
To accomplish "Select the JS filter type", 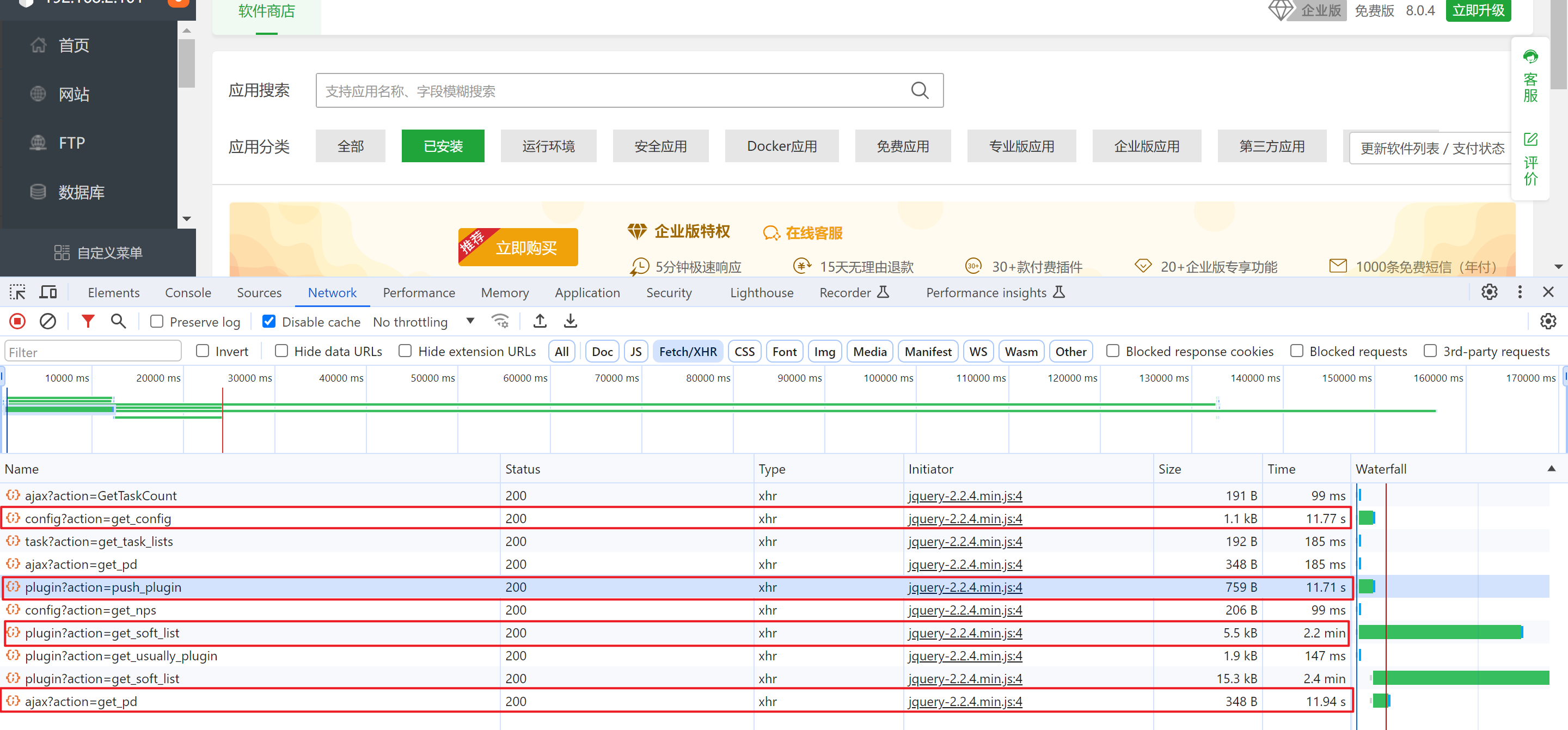I will (635, 351).
